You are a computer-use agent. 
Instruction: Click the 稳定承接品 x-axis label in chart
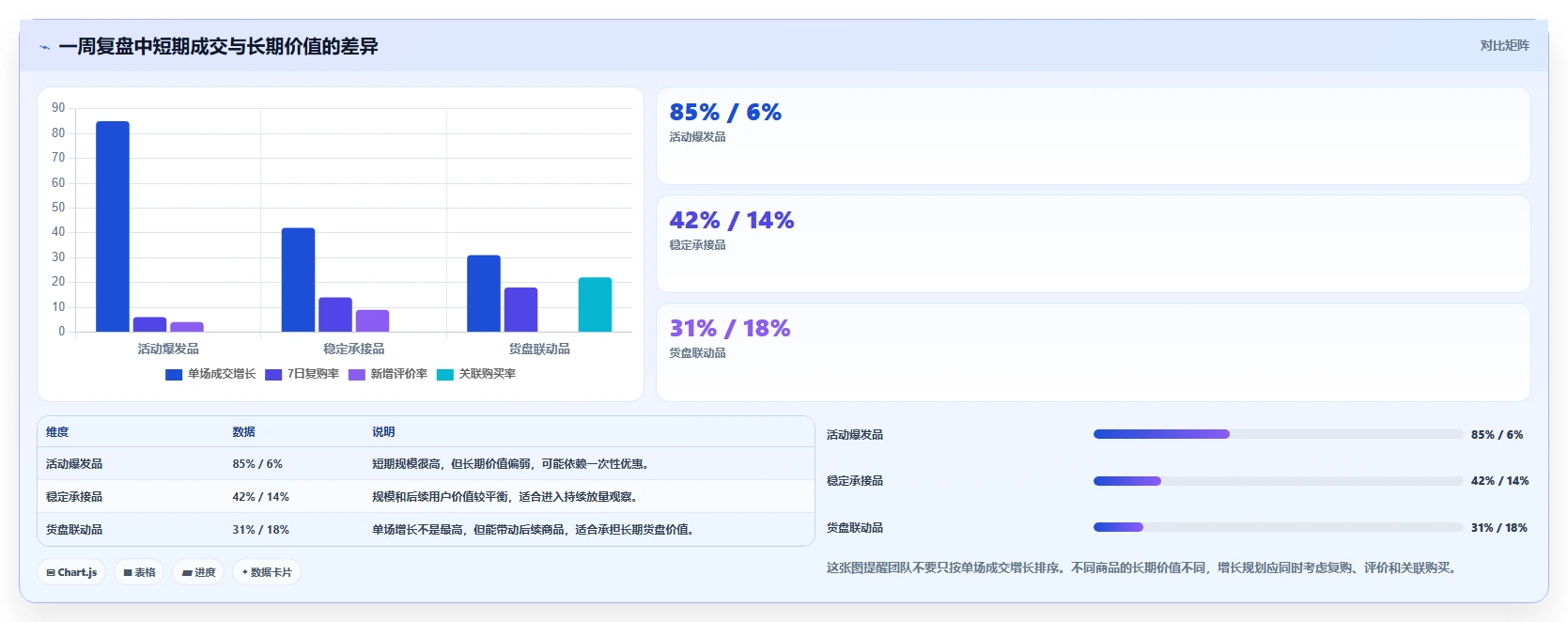pyautogui.click(x=354, y=349)
